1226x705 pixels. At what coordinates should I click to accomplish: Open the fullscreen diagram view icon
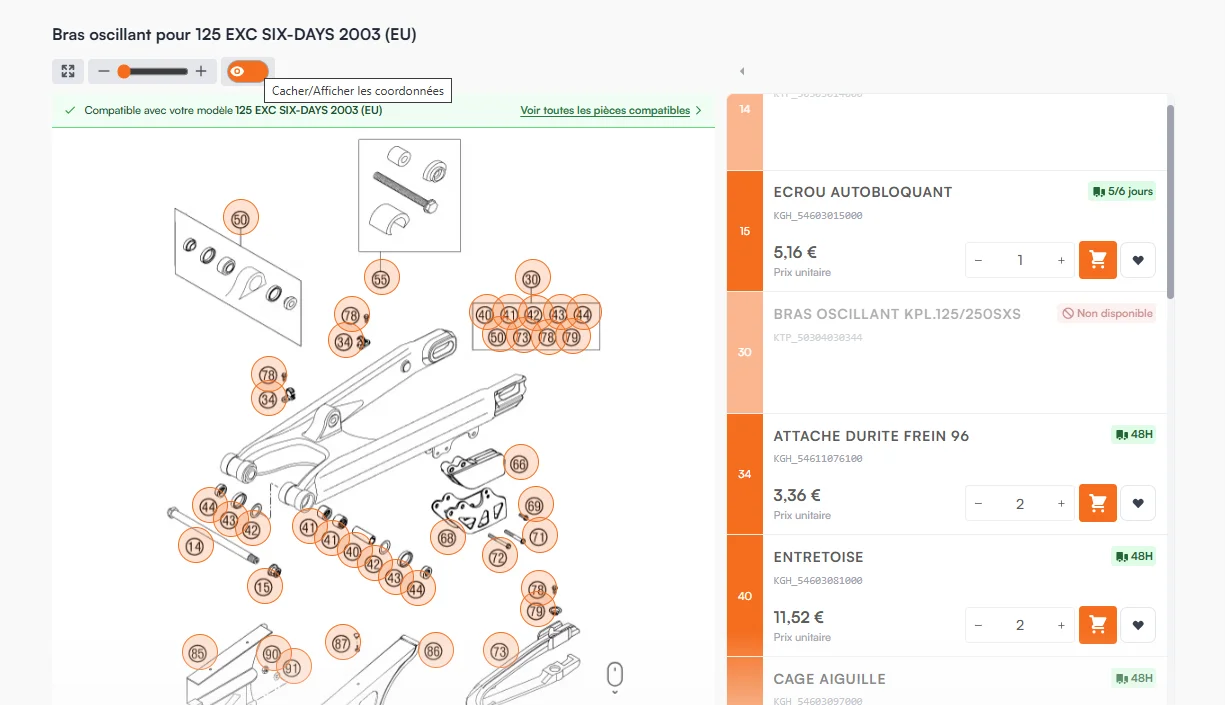tap(67, 71)
